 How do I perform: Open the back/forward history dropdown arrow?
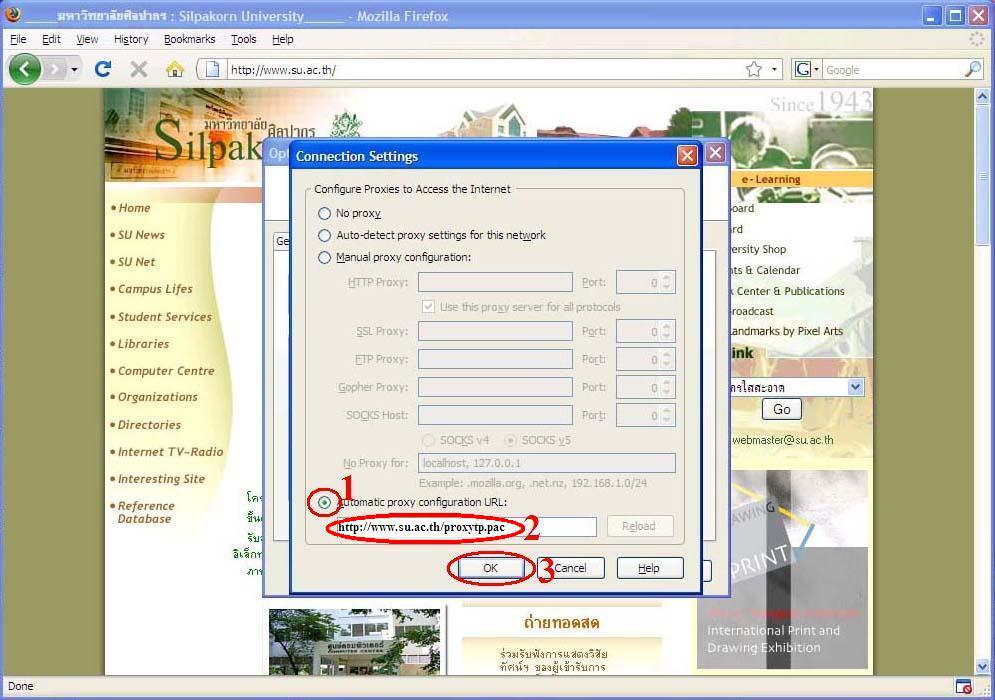coord(75,69)
